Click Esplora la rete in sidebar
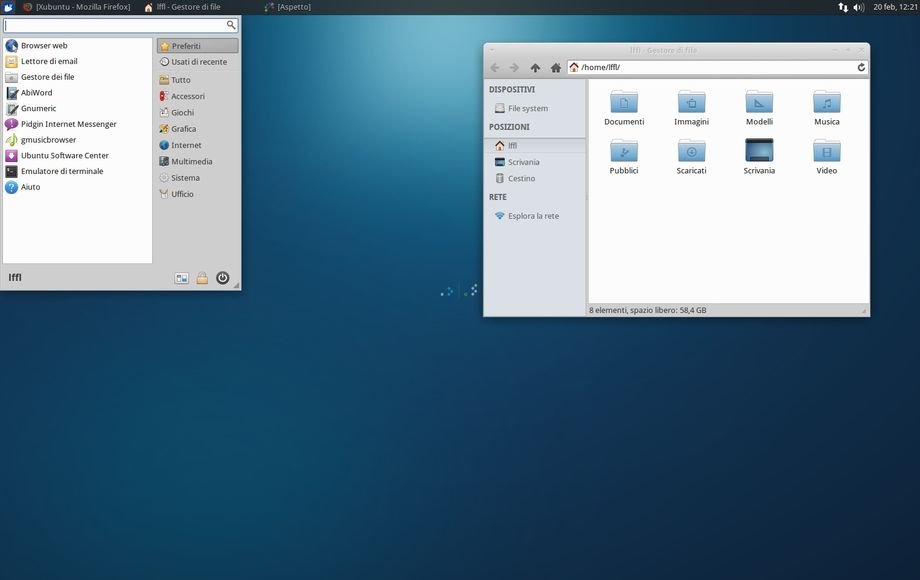920x580 pixels. point(532,216)
